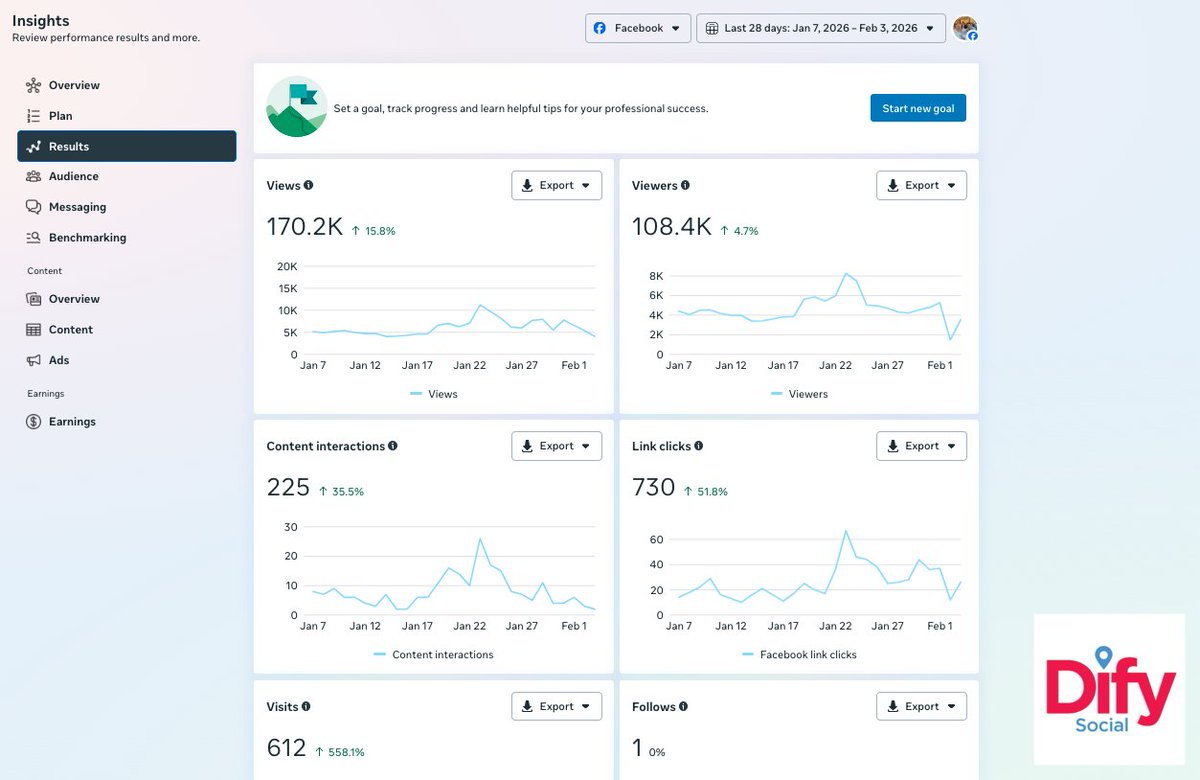This screenshot has height=780, width=1200.
Task: Open the Overview section under Content
Action: tap(35, 298)
